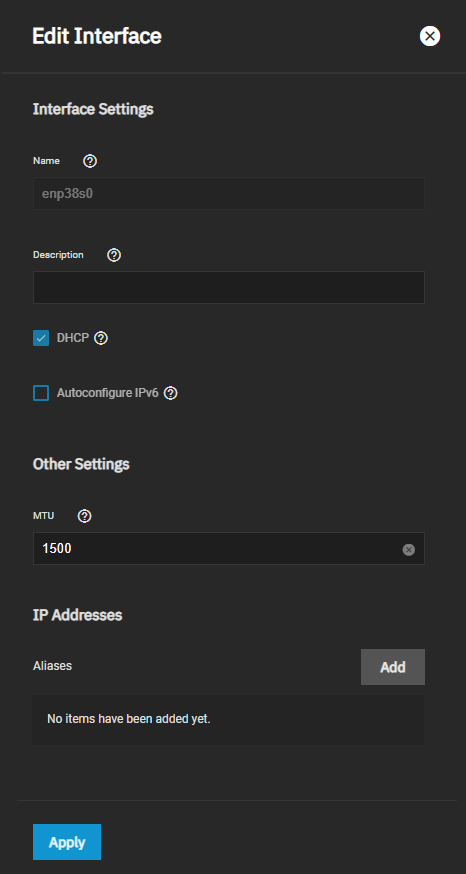View the MTU help question icon
The width and height of the screenshot is (466, 874).
click(x=85, y=516)
